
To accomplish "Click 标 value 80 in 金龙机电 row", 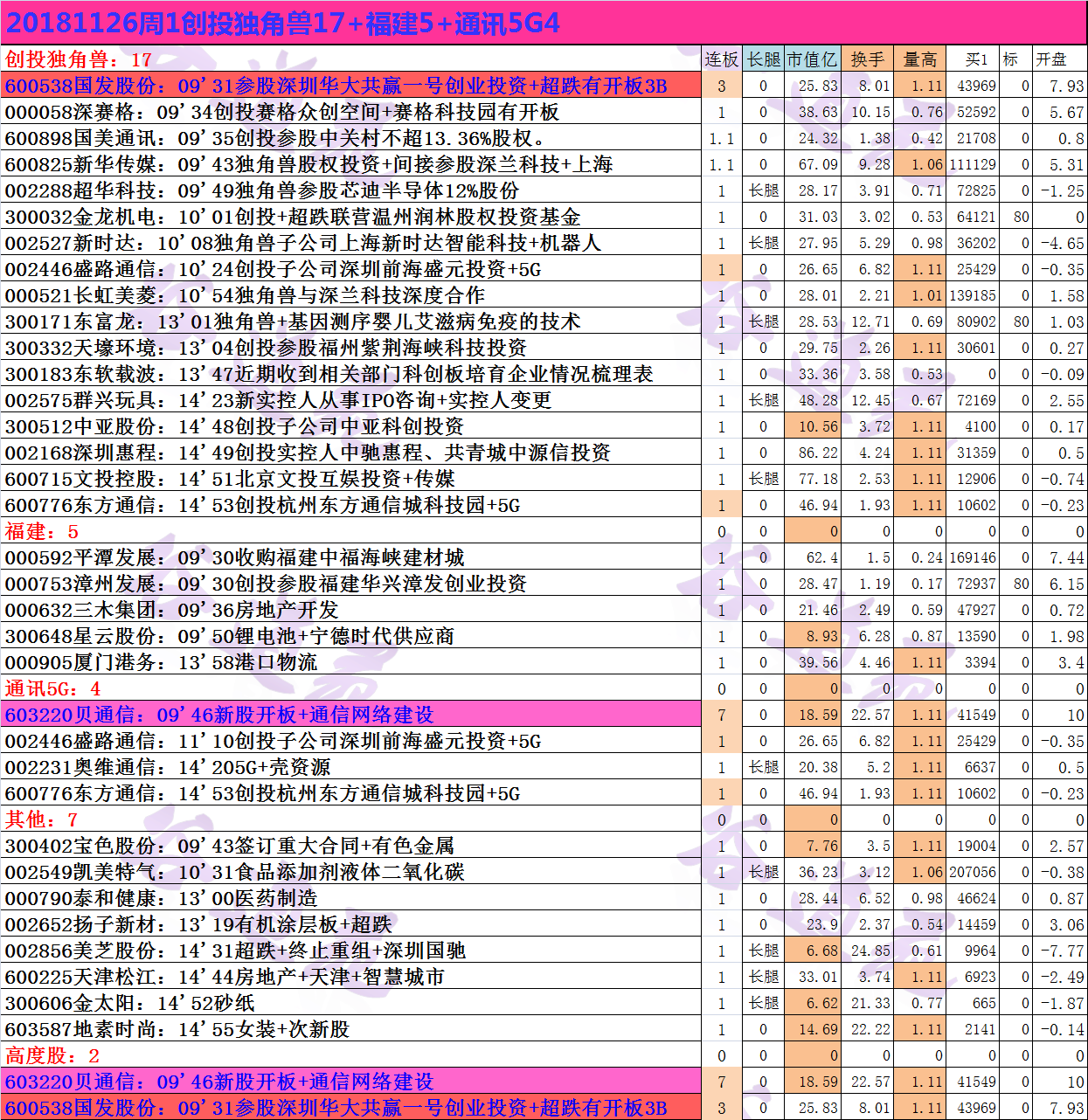I will [1015, 217].
